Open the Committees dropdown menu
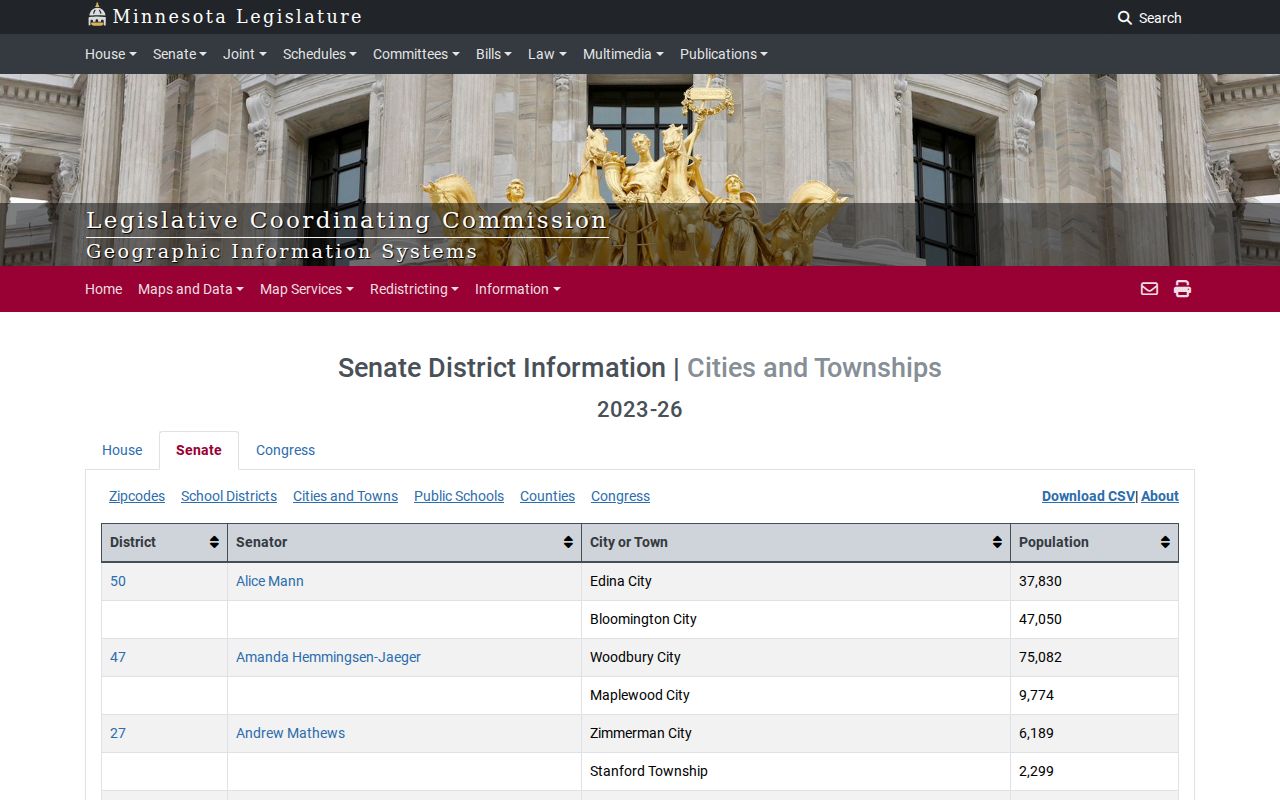1280x800 pixels. click(416, 54)
